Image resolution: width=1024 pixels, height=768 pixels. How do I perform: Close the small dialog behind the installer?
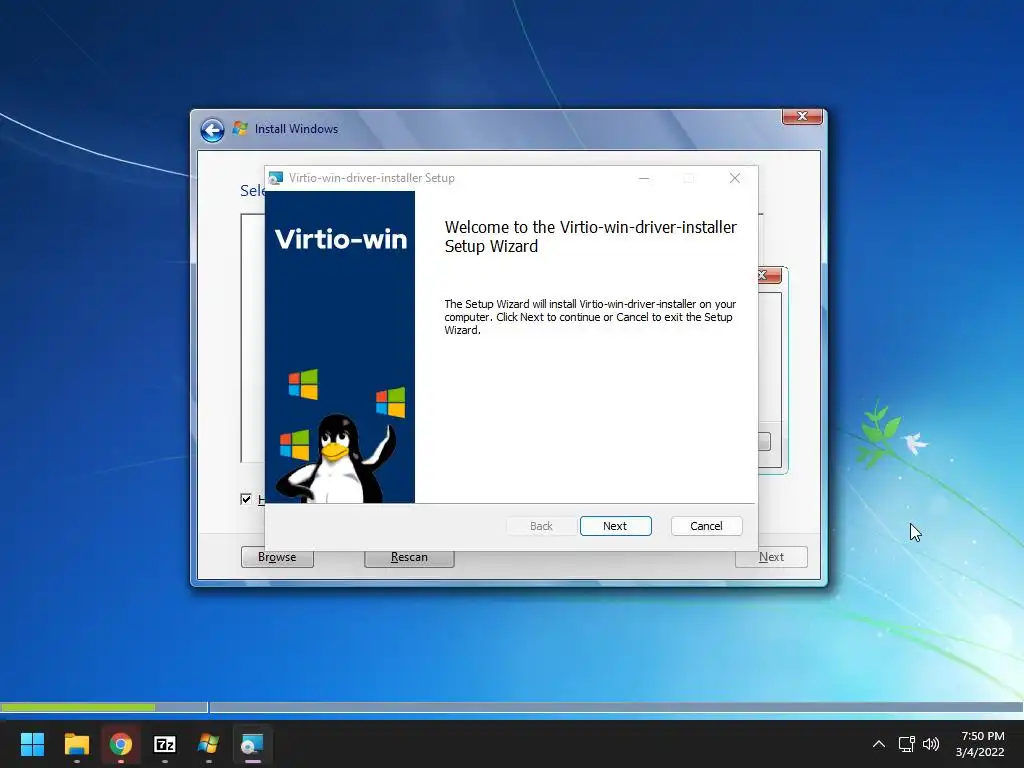pyautogui.click(x=768, y=276)
